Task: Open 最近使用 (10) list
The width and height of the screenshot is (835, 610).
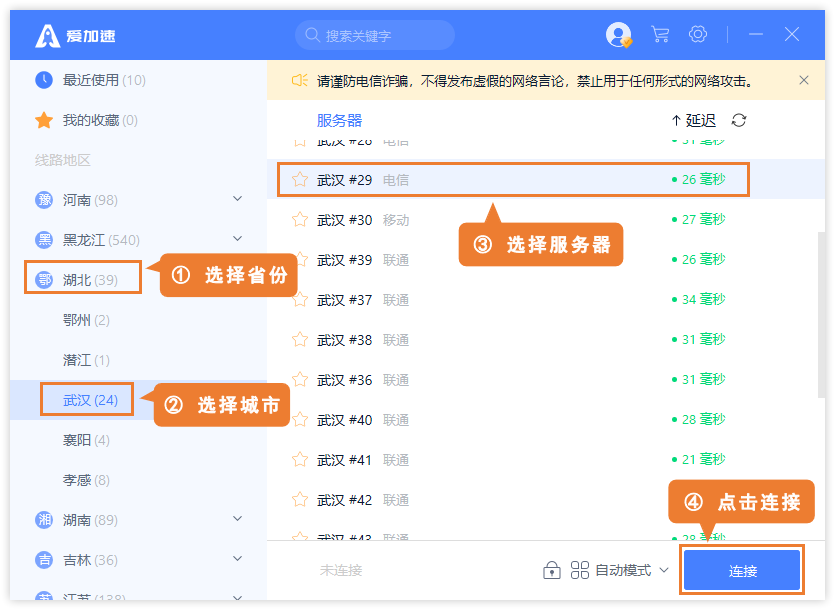Action: coord(104,80)
